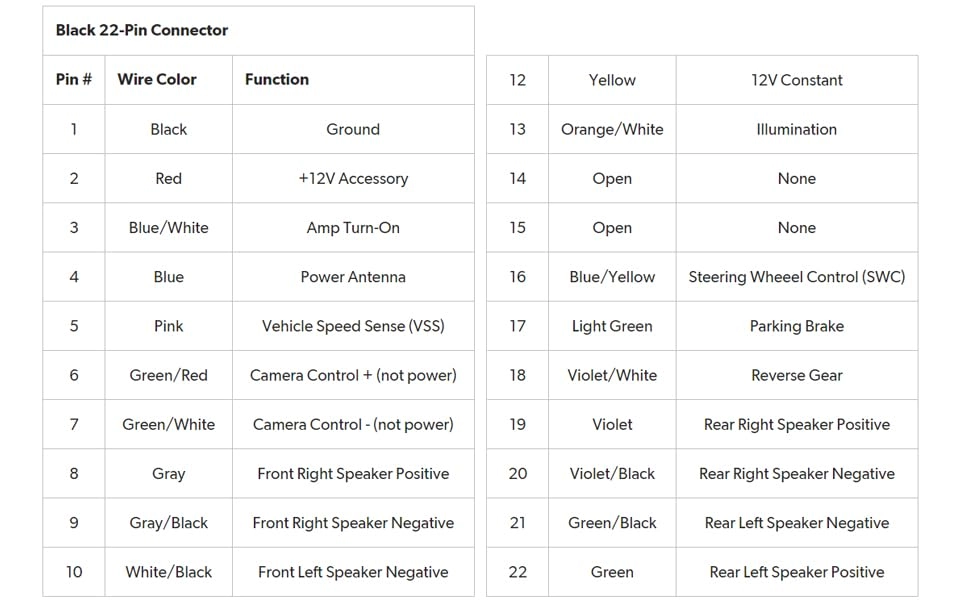
Task: Select the 'Reverse Gear' cell
Action: [x=797, y=375]
